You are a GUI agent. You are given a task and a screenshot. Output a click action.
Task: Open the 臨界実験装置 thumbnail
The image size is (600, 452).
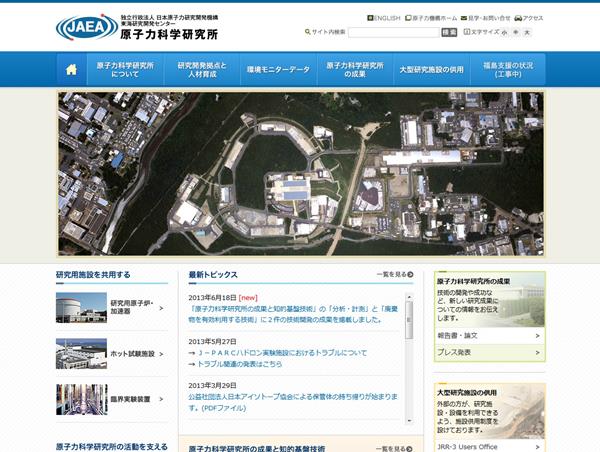[81, 400]
